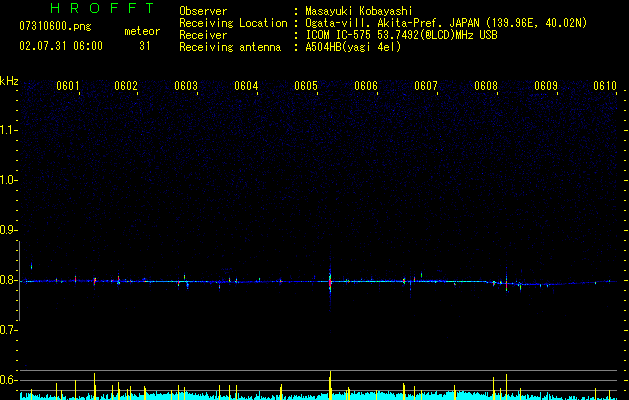629x400 pixels.
Task: Click the meteor count value 31
Action: click(x=145, y=46)
